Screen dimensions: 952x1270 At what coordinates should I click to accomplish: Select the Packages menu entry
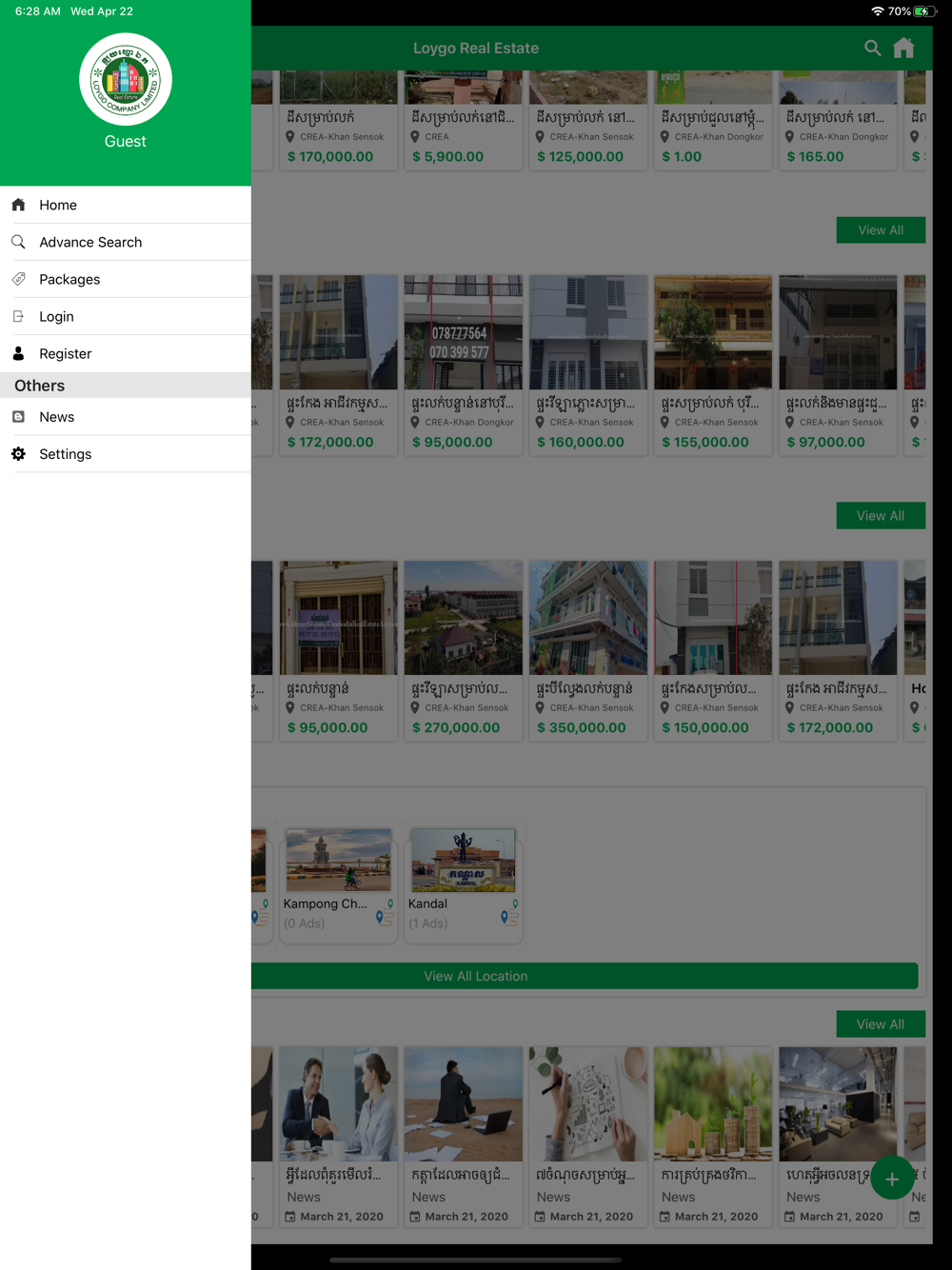[x=126, y=279]
